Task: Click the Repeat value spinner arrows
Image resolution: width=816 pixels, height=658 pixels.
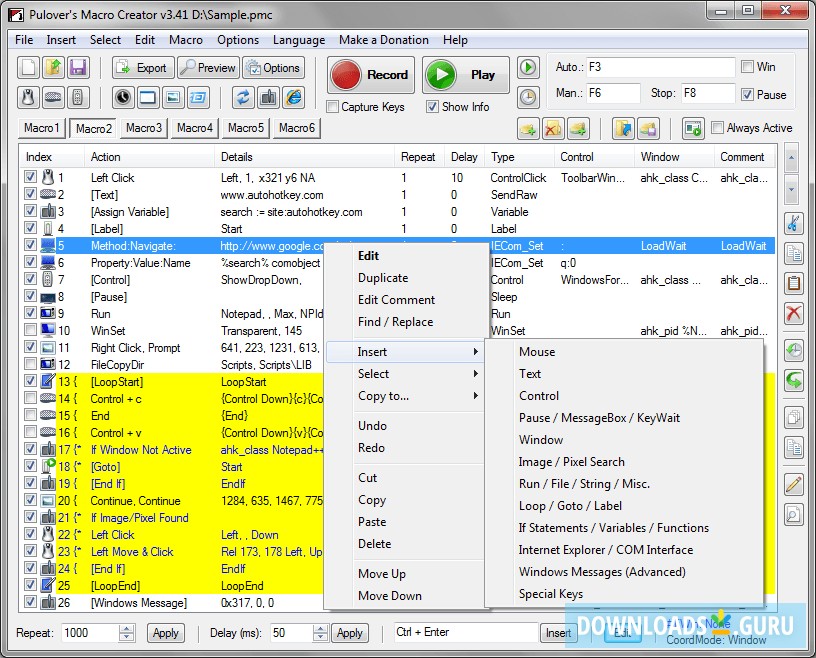Action: tap(126, 633)
